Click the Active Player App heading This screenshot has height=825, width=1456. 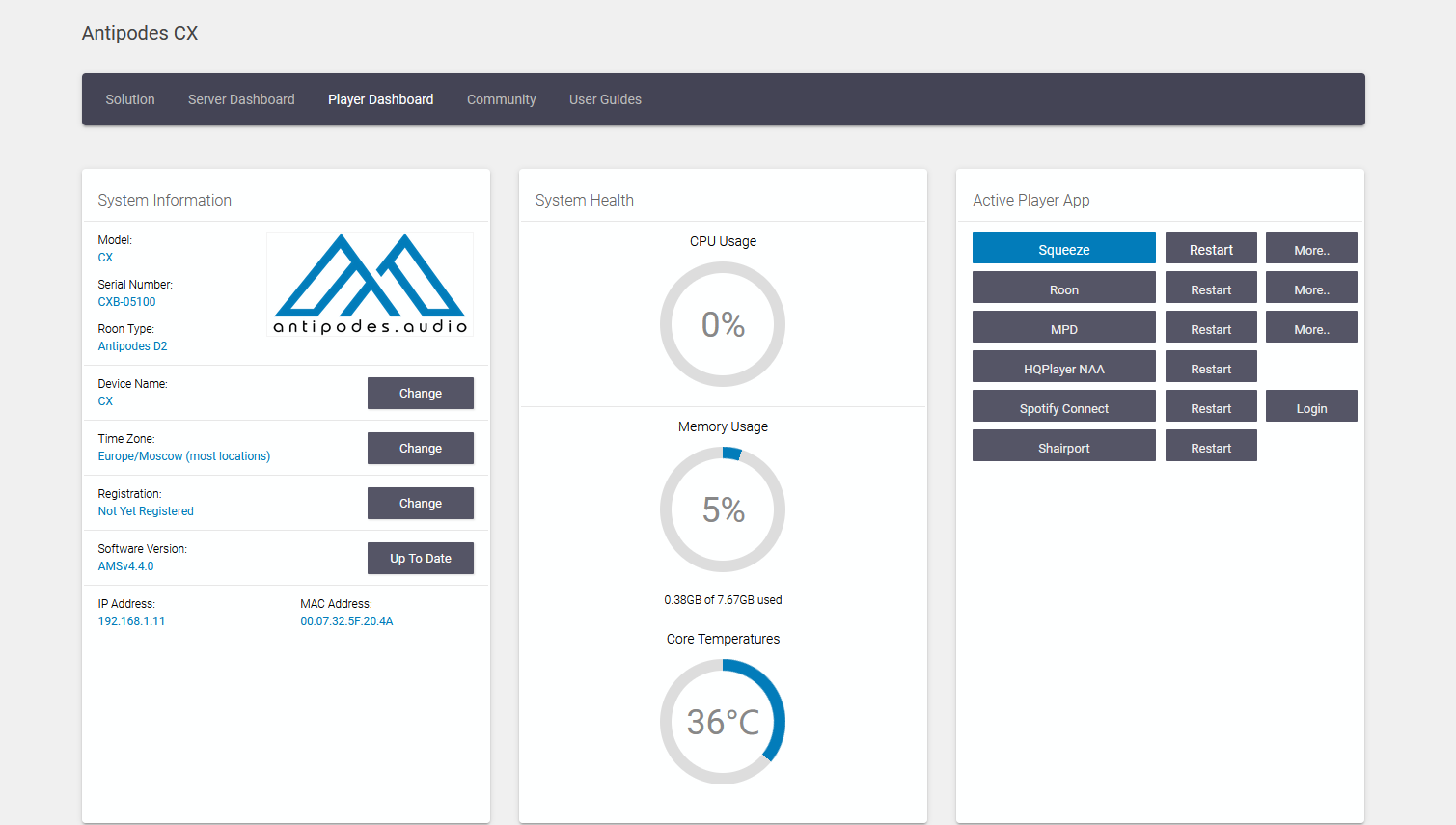click(1031, 200)
